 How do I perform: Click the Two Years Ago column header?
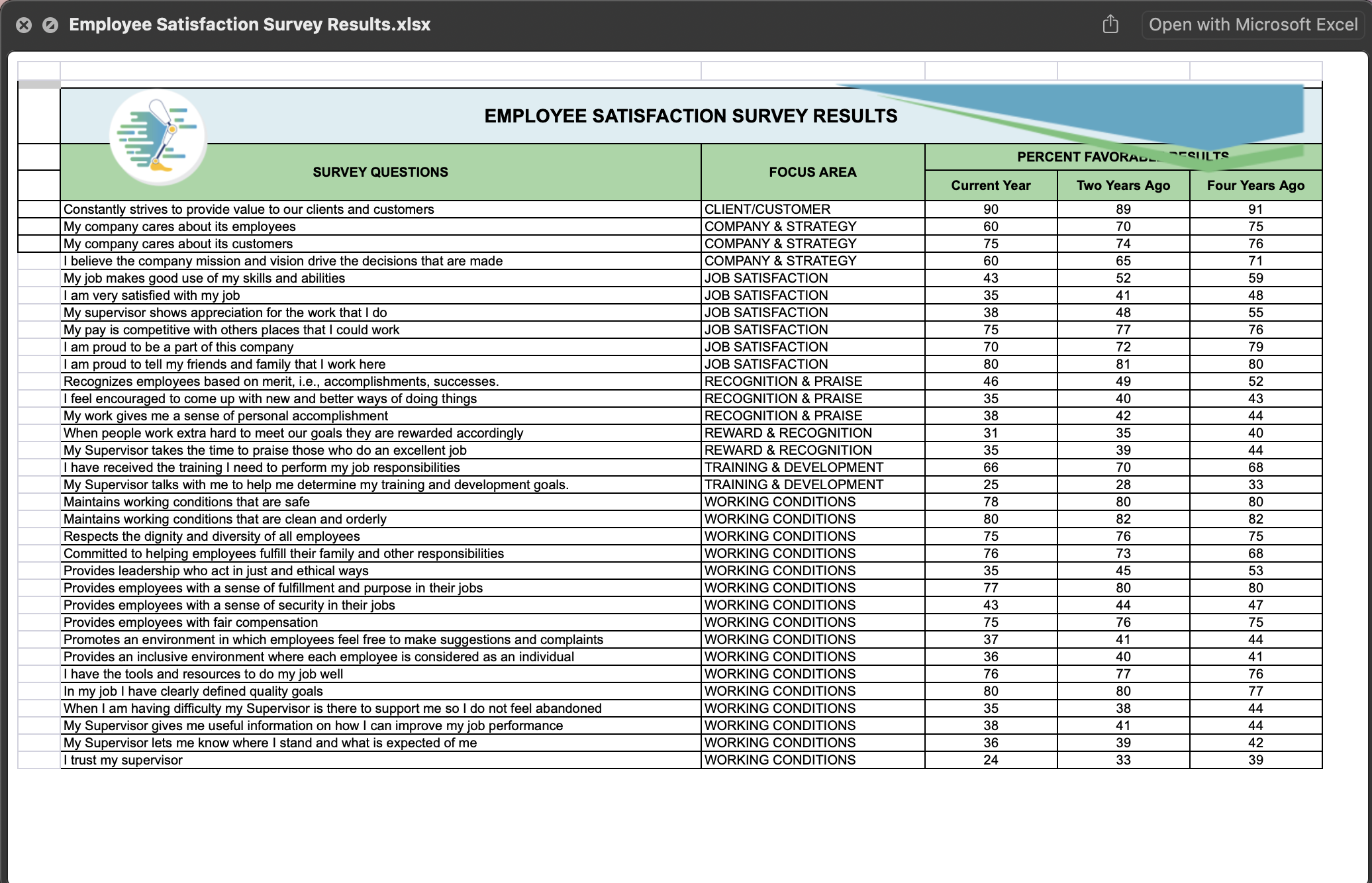1123,185
